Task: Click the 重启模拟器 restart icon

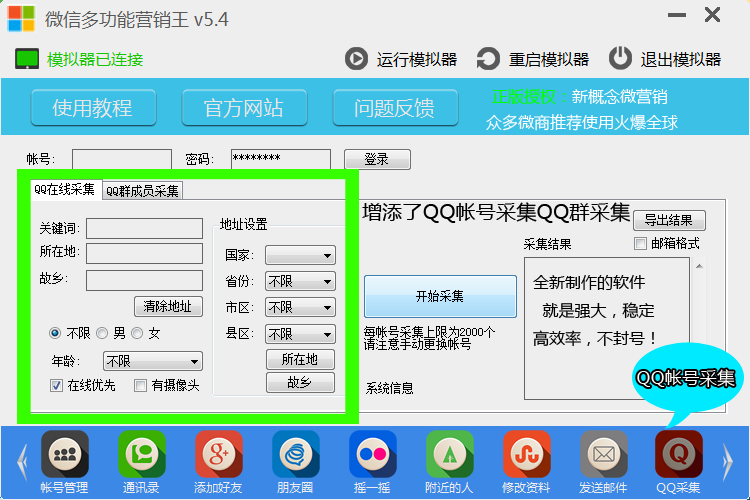Action: point(488,59)
